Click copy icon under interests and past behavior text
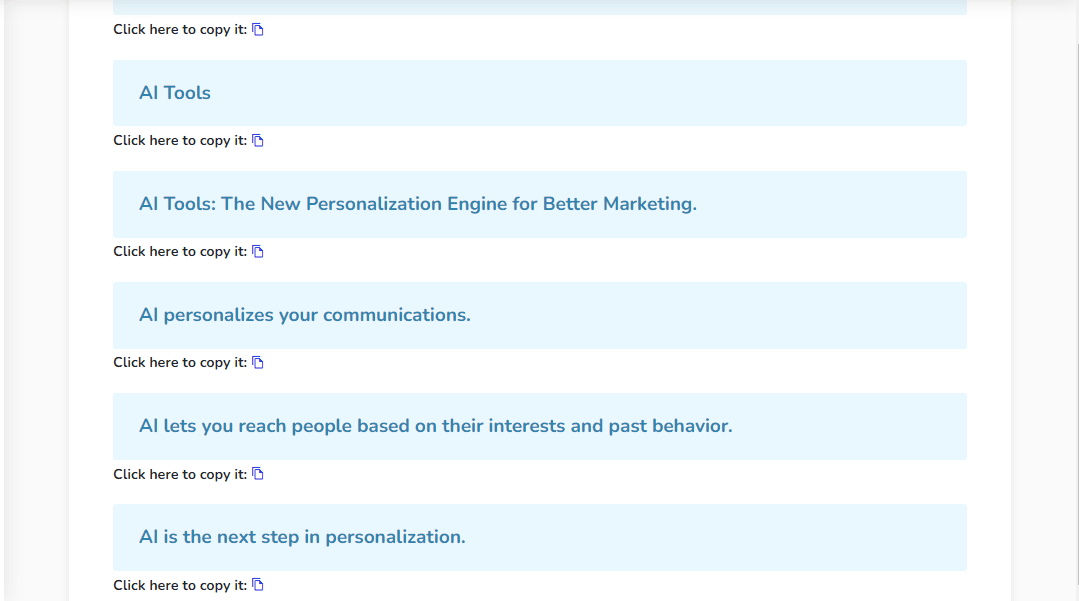 258,474
